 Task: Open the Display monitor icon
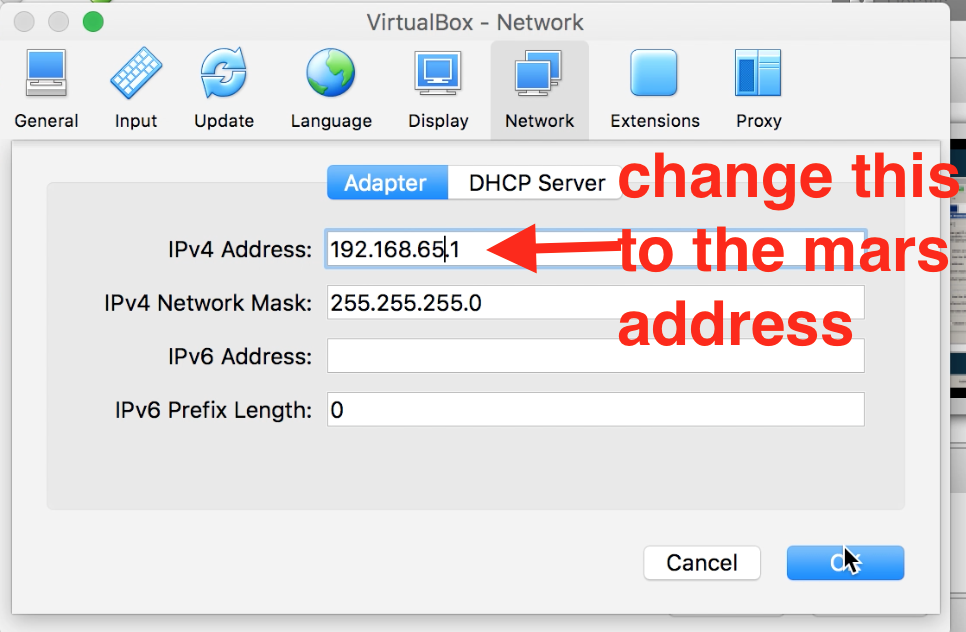click(438, 76)
